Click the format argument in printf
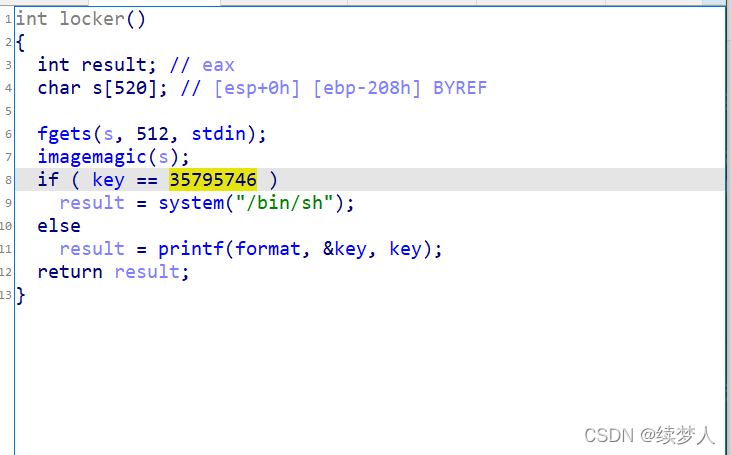 [268, 249]
